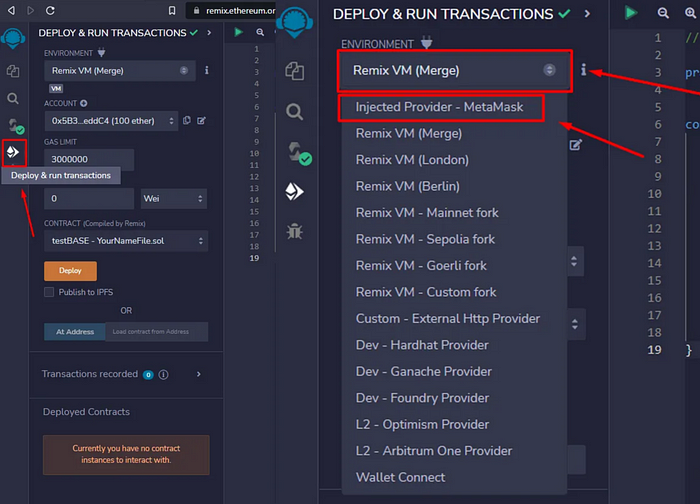Click the plug icon next to ENVIRONMENT in left panel
The width and height of the screenshot is (700, 504).
point(101,53)
